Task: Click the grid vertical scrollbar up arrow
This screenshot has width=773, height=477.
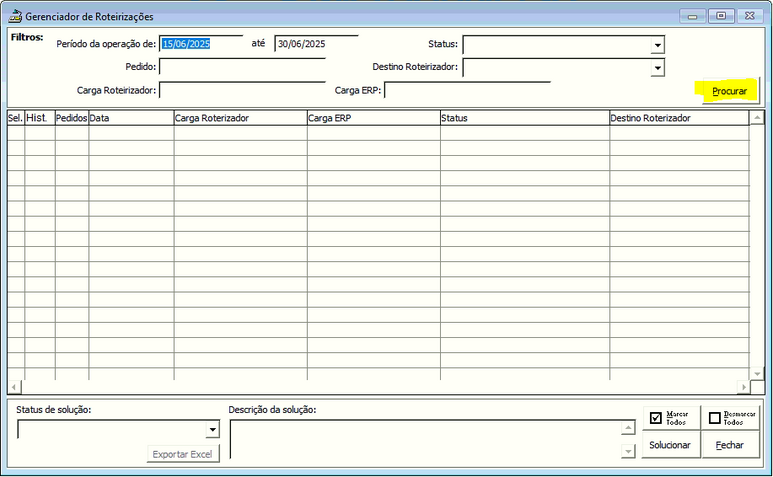Action: tap(757, 118)
